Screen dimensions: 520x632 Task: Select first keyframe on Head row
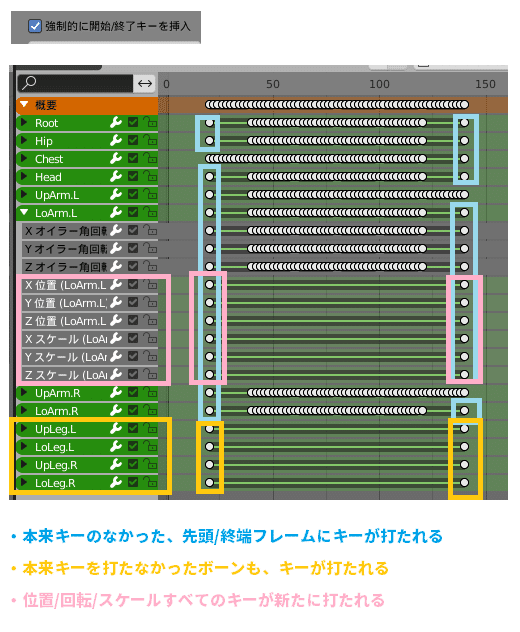(x=209, y=176)
